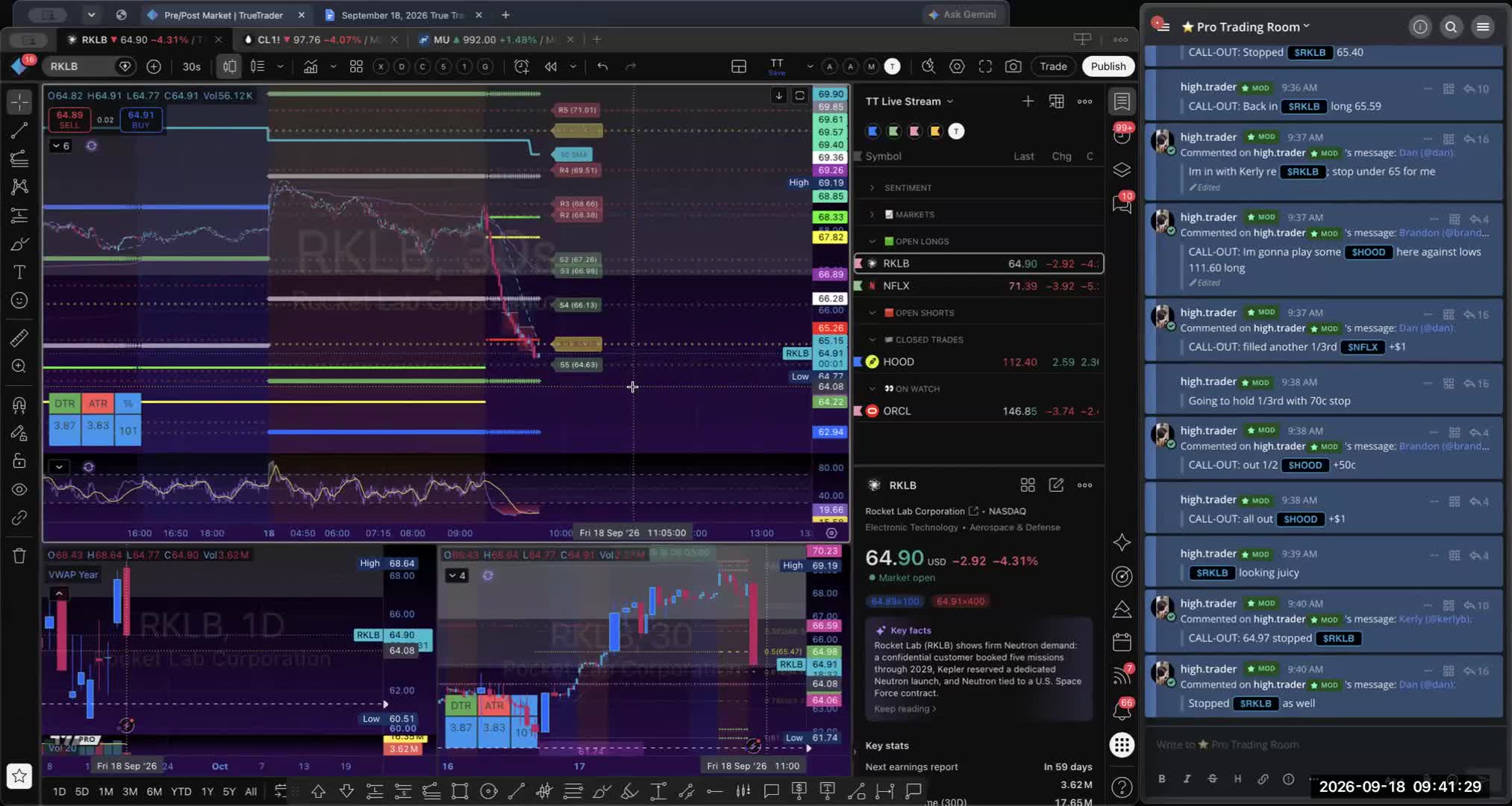
Task: Add symbol to TT Live Stream watchlist
Action: click(1028, 101)
